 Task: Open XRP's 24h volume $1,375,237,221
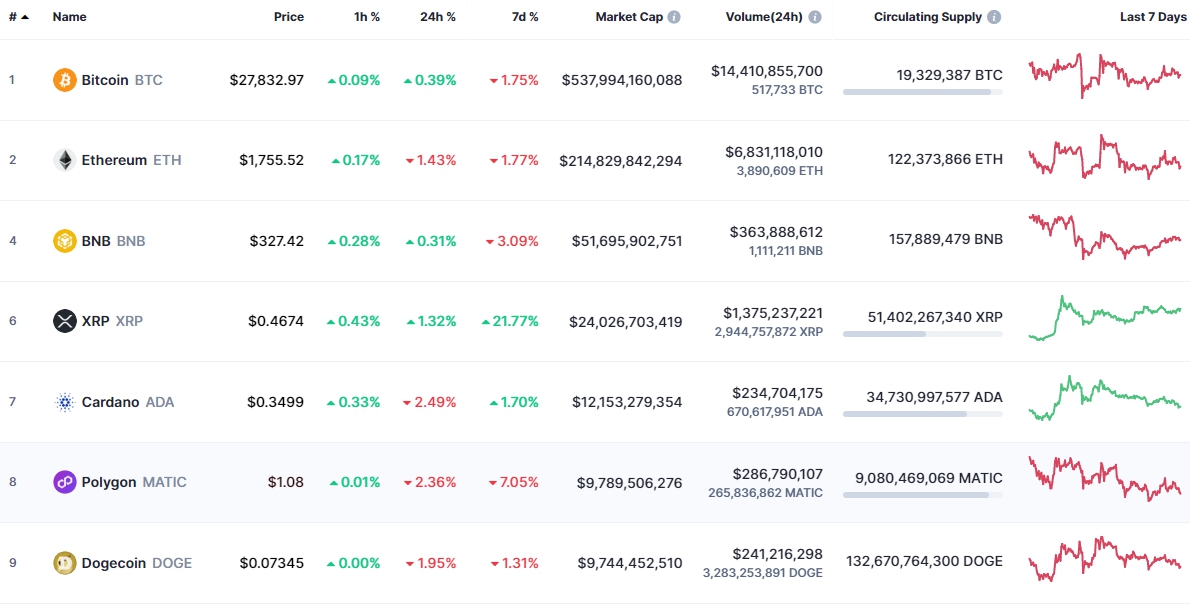[774, 313]
